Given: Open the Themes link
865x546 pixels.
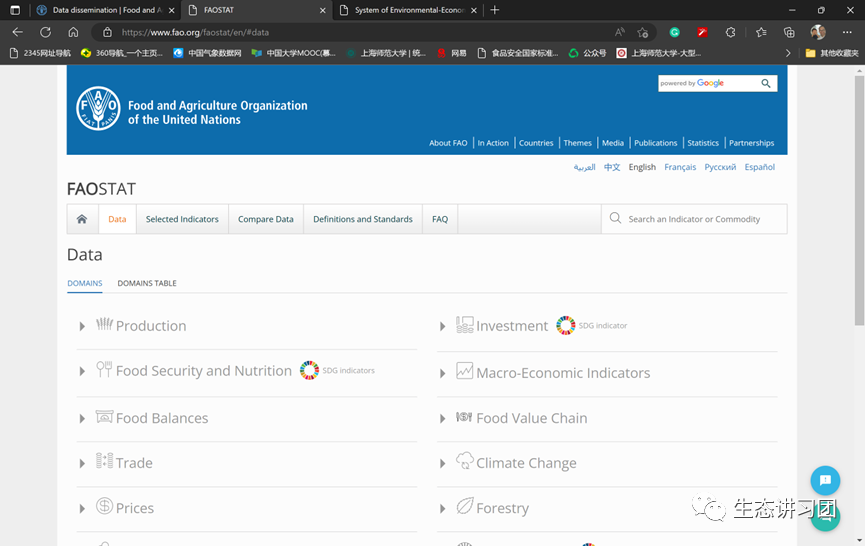Looking at the screenshot, I should pyautogui.click(x=578, y=143).
